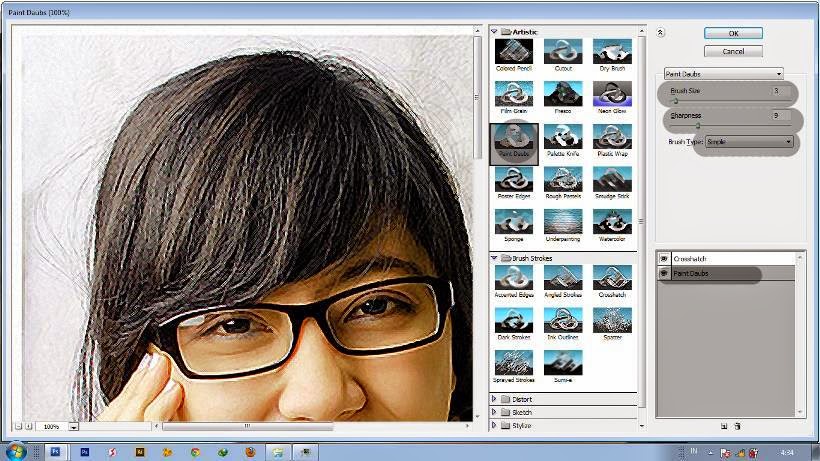This screenshot has width=820, height=461.
Task: Pick the Palette Knife filter
Action: click(563, 137)
